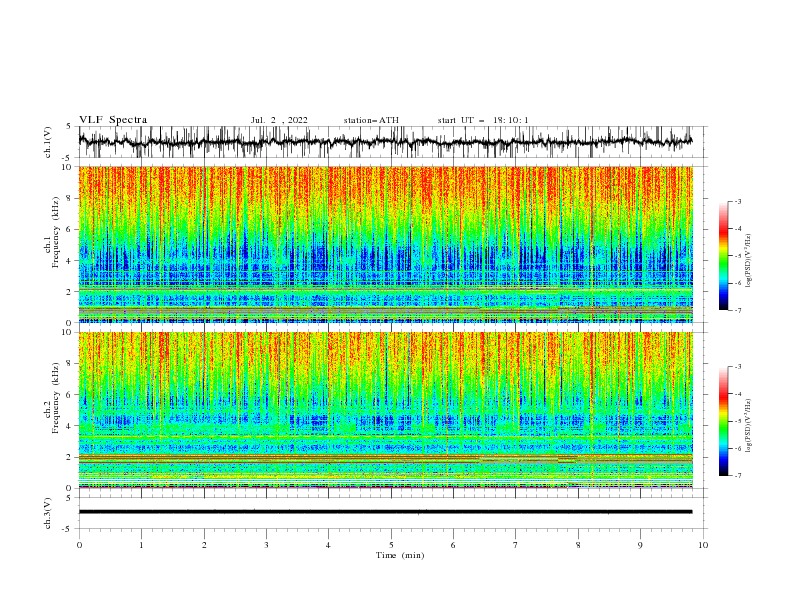Click the "VLF Spectra" plot title
The height and width of the screenshot is (612, 792).
(x=113, y=120)
